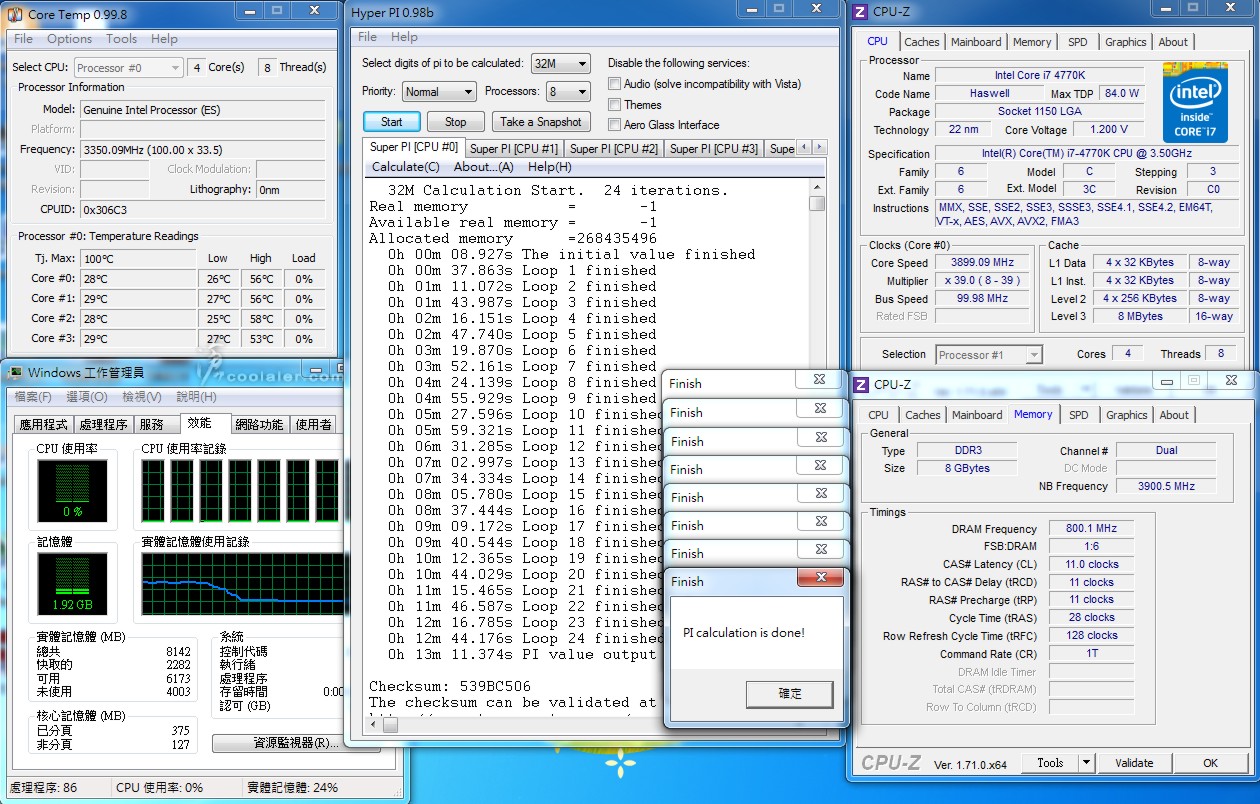Click the CPU-Z title bar Z icon in upper window
The height and width of the screenshot is (804, 1260).
pyautogui.click(x=859, y=11)
